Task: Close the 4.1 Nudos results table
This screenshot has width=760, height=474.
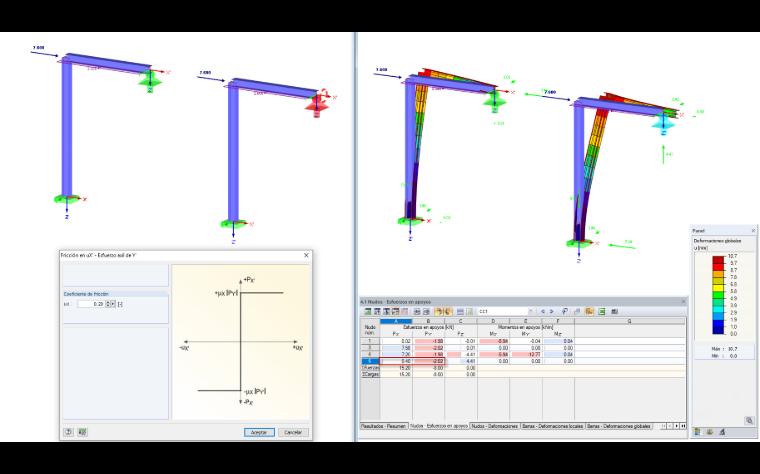Action: click(683, 301)
